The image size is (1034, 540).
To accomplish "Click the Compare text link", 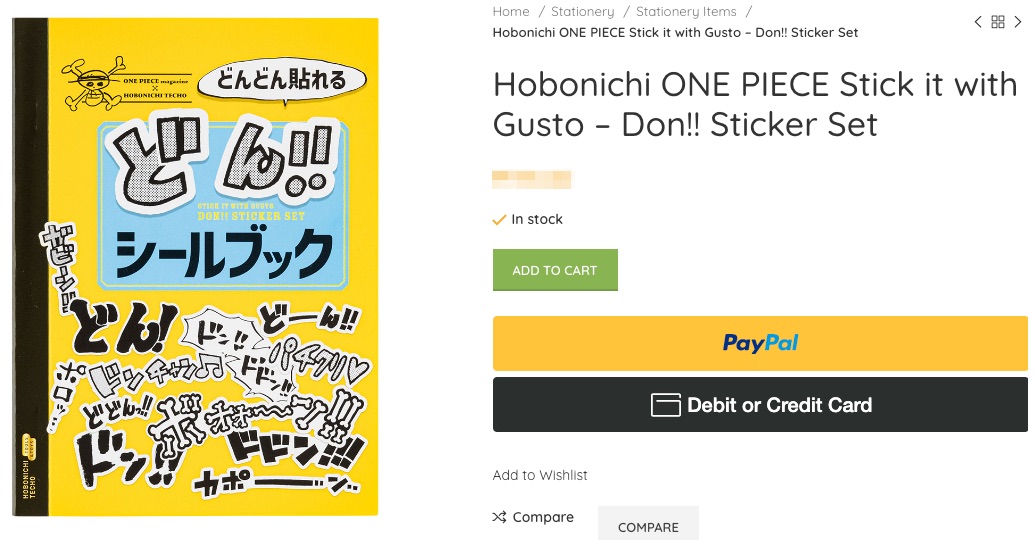I will [543, 517].
